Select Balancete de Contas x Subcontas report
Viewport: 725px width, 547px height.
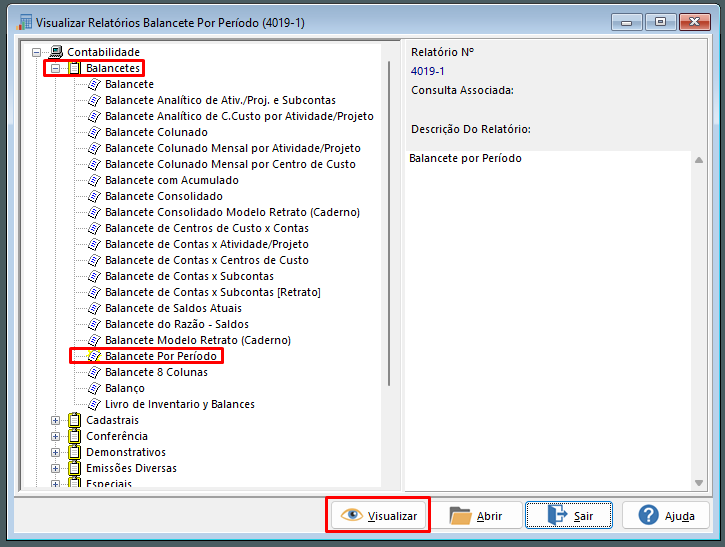pyautogui.click(x=189, y=276)
